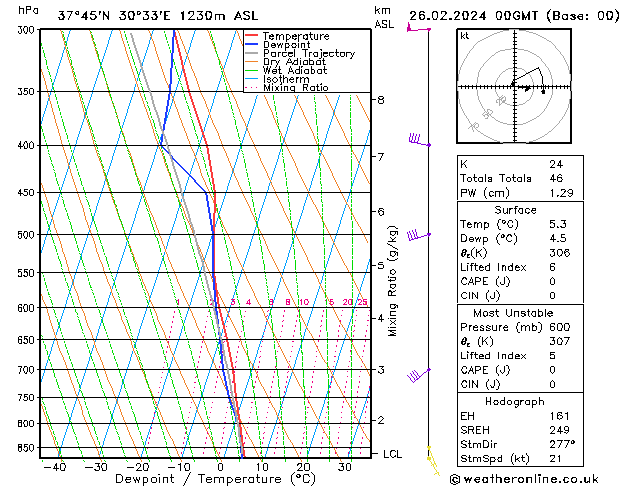Select the Dewpoint entry in the legend
Screen dimensions: 629x486
(x=286, y=45)
